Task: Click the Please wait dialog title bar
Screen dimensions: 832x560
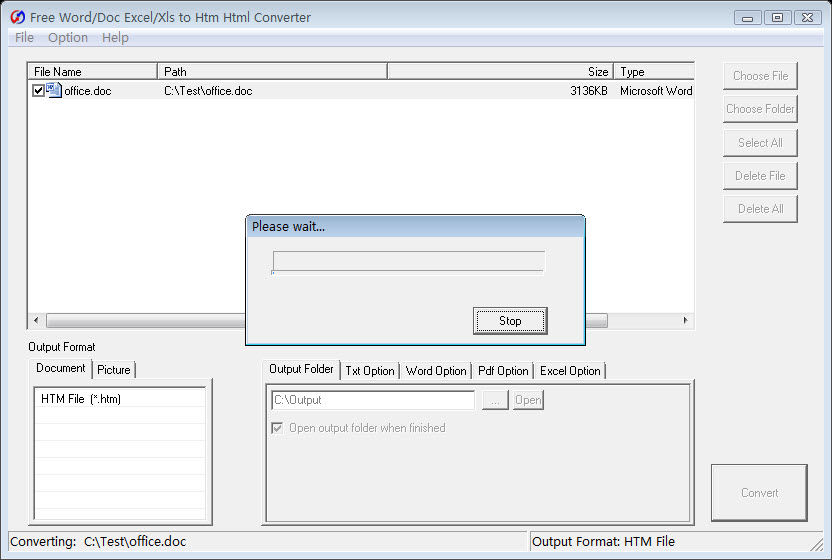Action: (415, 227)
